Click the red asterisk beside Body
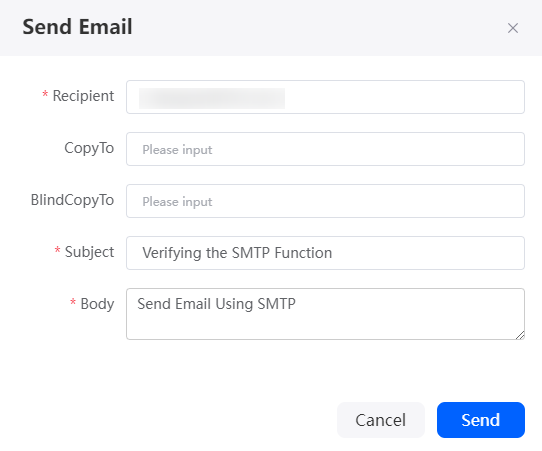The height and width of the screenshot is (451, 542). [73, 302]
